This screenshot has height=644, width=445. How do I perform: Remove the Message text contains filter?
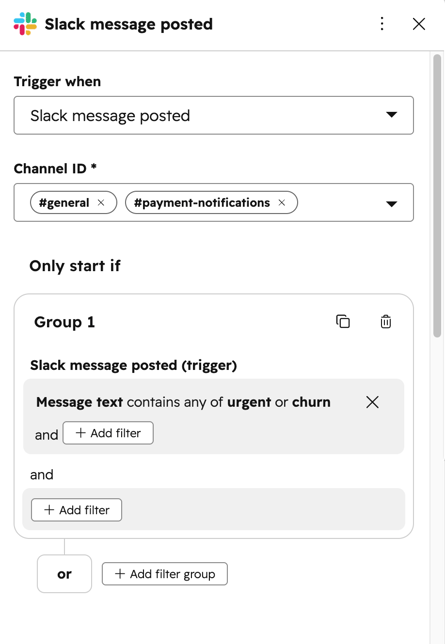point(372,402)
